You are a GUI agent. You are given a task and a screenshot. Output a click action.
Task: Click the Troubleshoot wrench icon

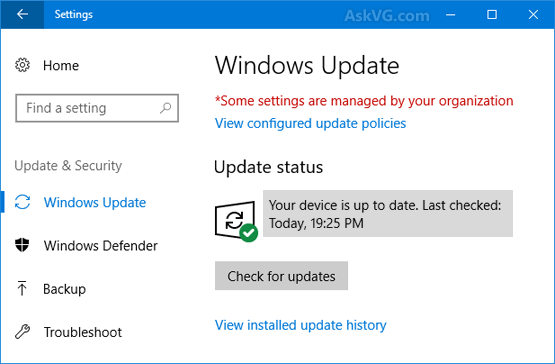22,332
